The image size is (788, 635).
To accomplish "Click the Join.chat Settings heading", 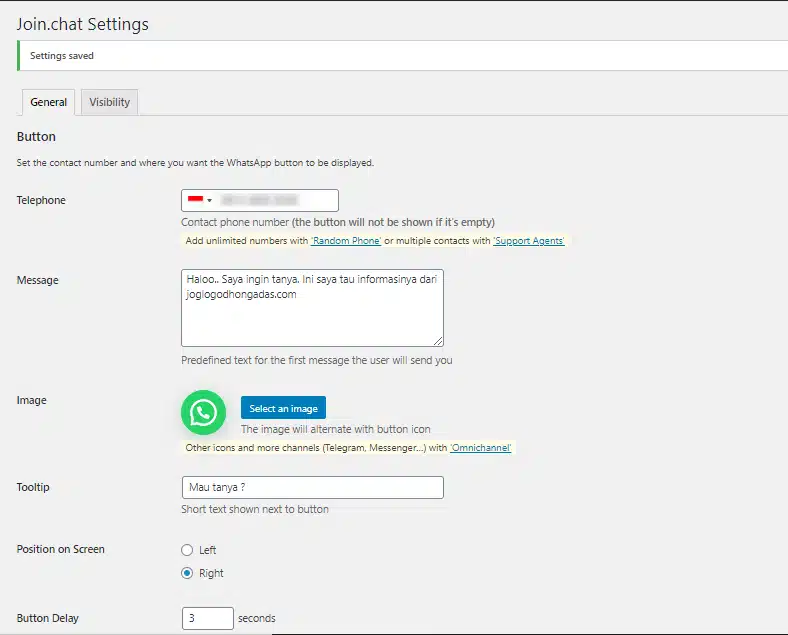I will pyautogui.click(x=82, y=24).
